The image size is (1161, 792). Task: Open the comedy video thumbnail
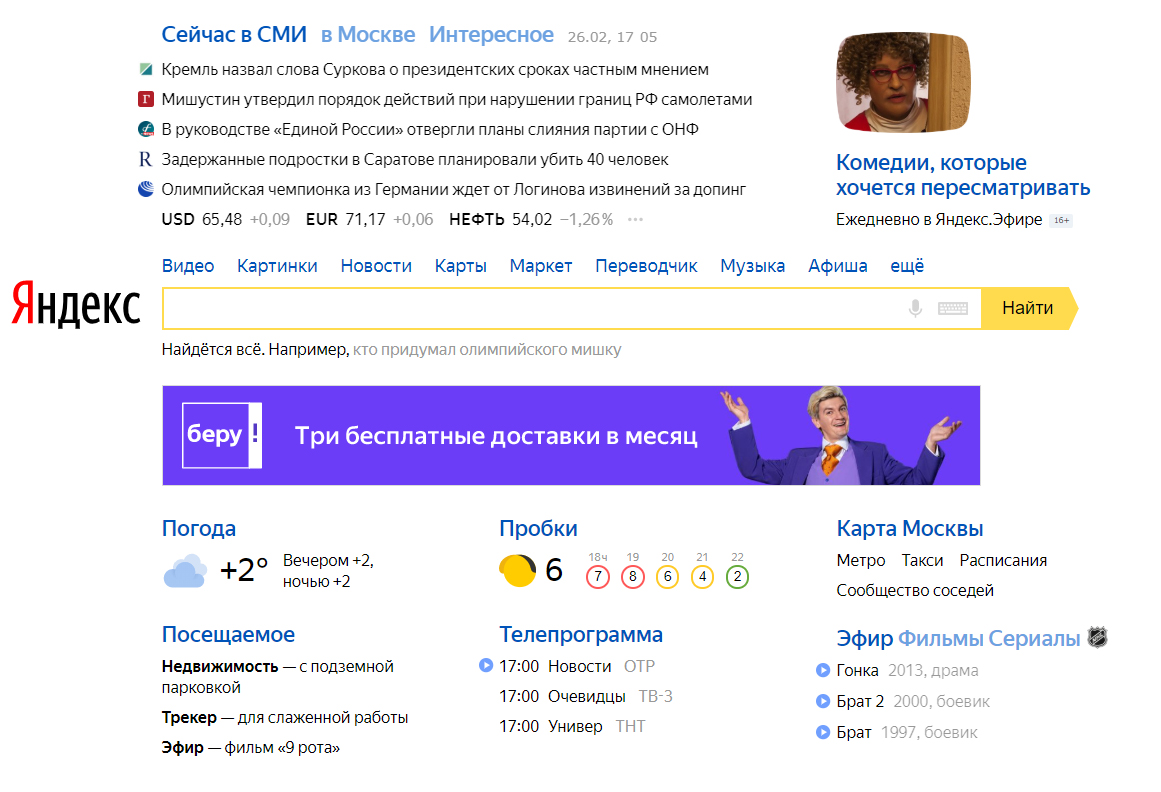(903, 82)
